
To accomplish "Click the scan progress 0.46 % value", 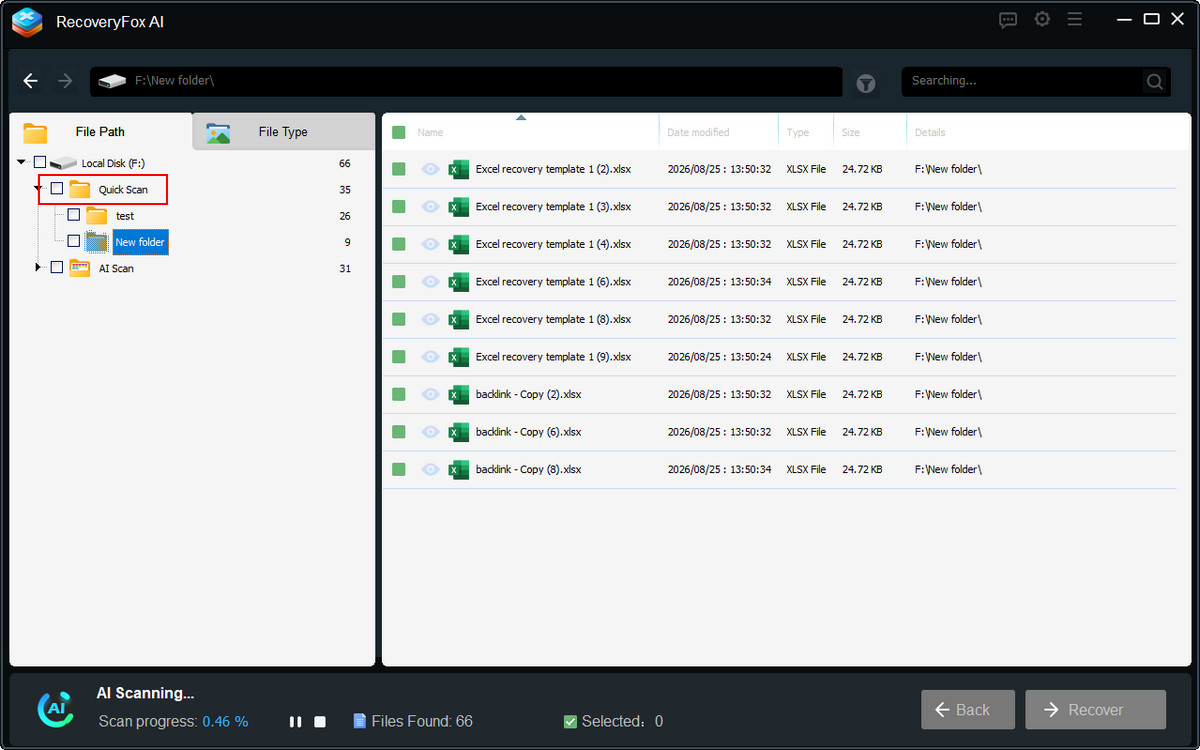I will (225, 721).
